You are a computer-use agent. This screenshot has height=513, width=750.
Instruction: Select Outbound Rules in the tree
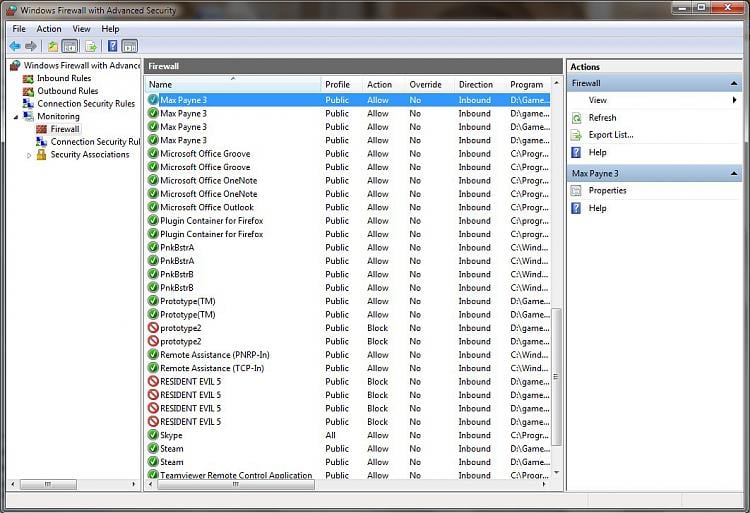[67, 91]
